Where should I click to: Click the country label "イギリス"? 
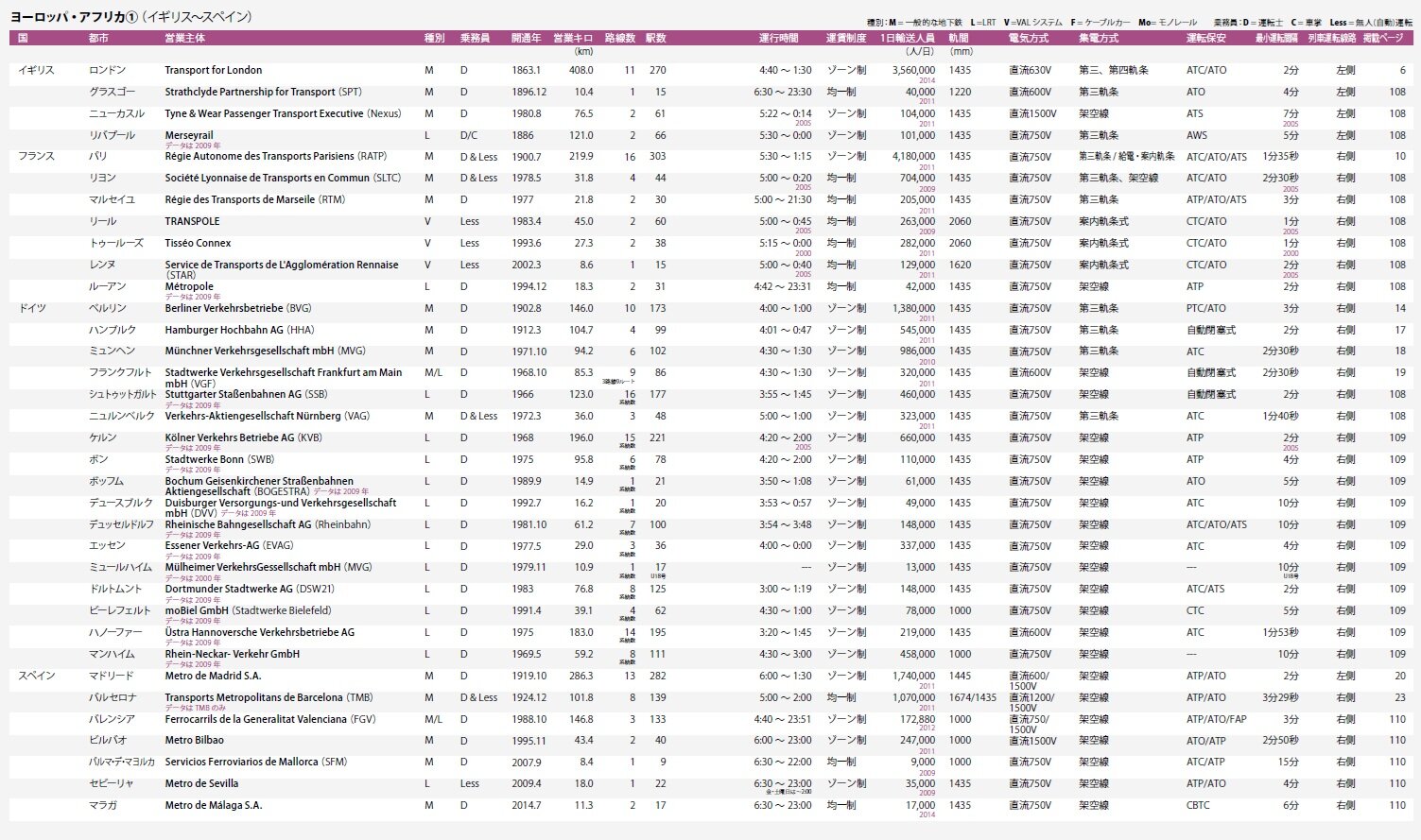coord(36,71)
